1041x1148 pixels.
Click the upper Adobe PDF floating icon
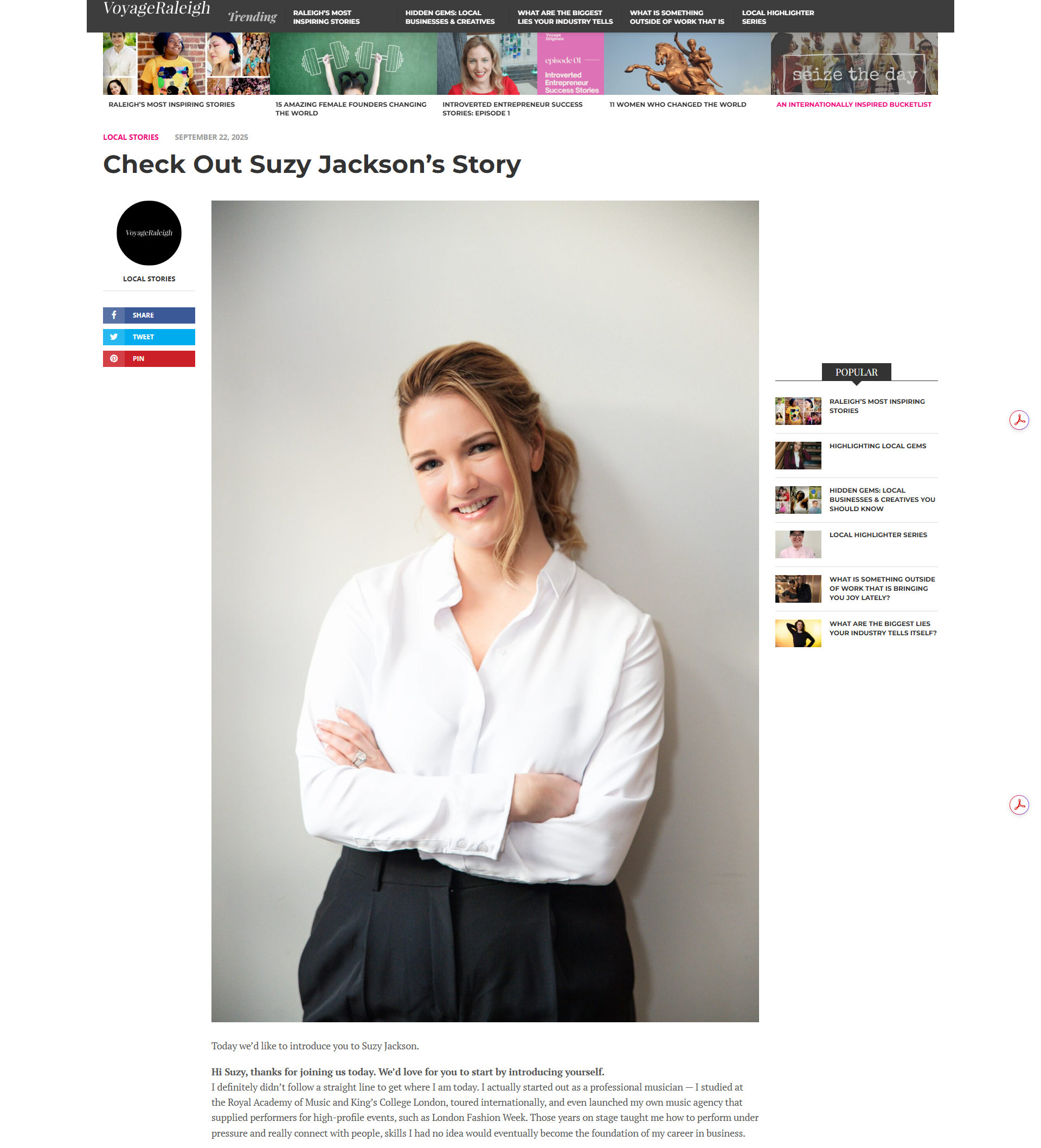coord(1019,420)
